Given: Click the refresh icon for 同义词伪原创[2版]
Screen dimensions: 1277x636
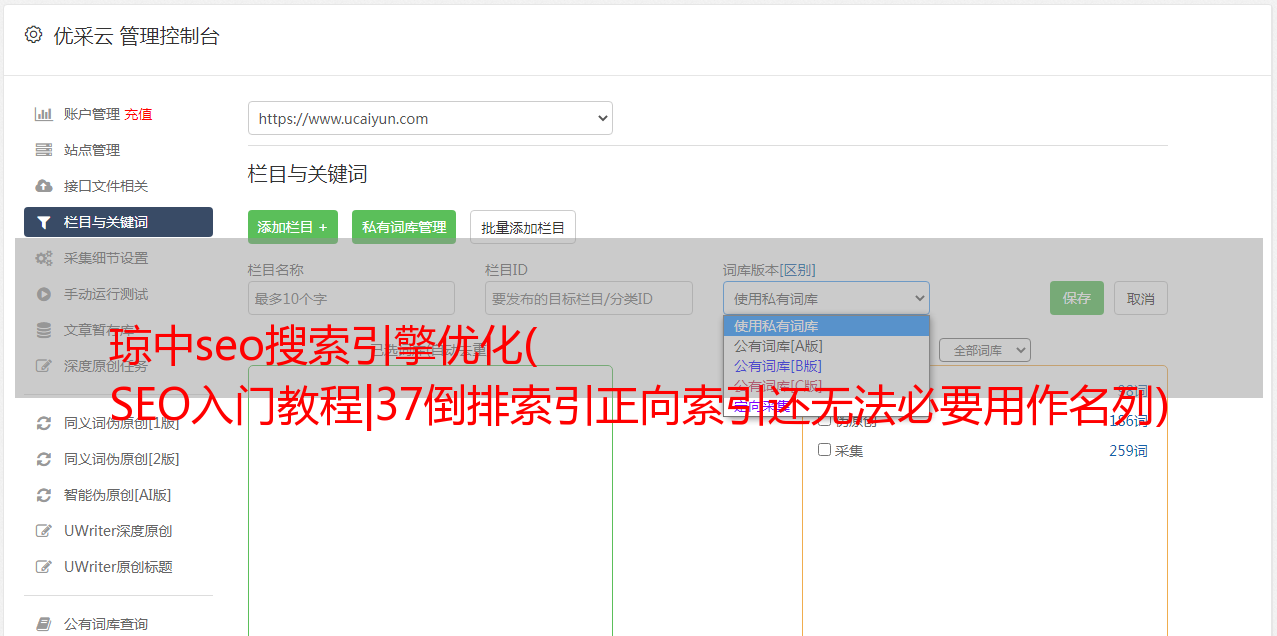Looking at the screenshot, I should 43,459.
